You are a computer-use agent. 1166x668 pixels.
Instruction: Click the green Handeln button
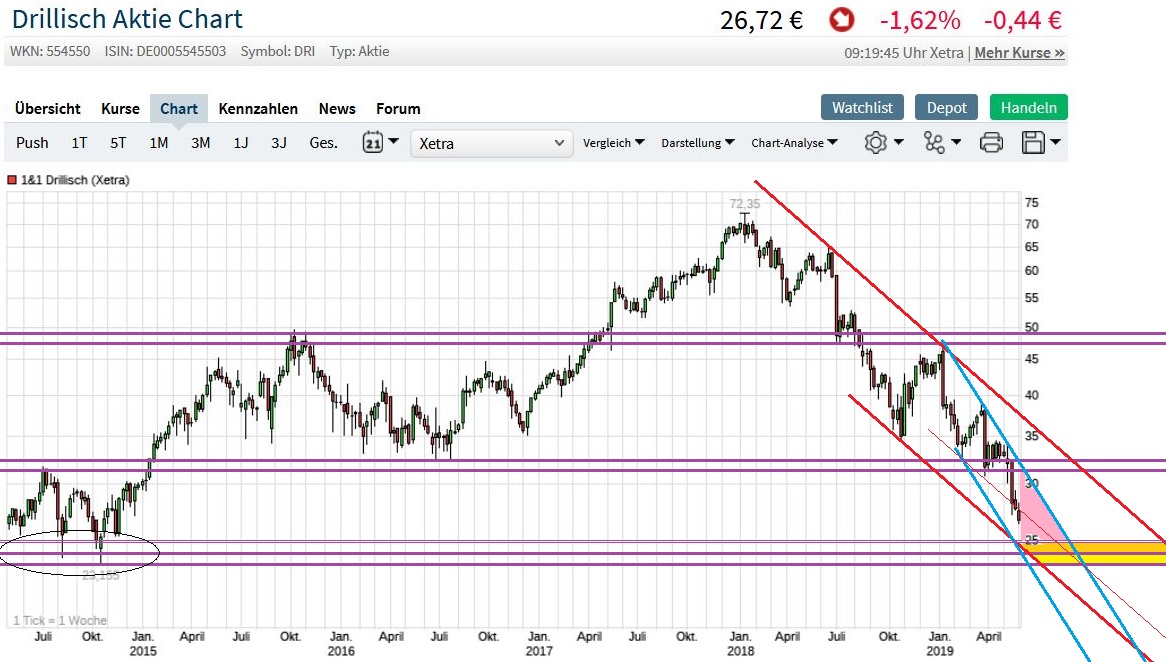1028,107
